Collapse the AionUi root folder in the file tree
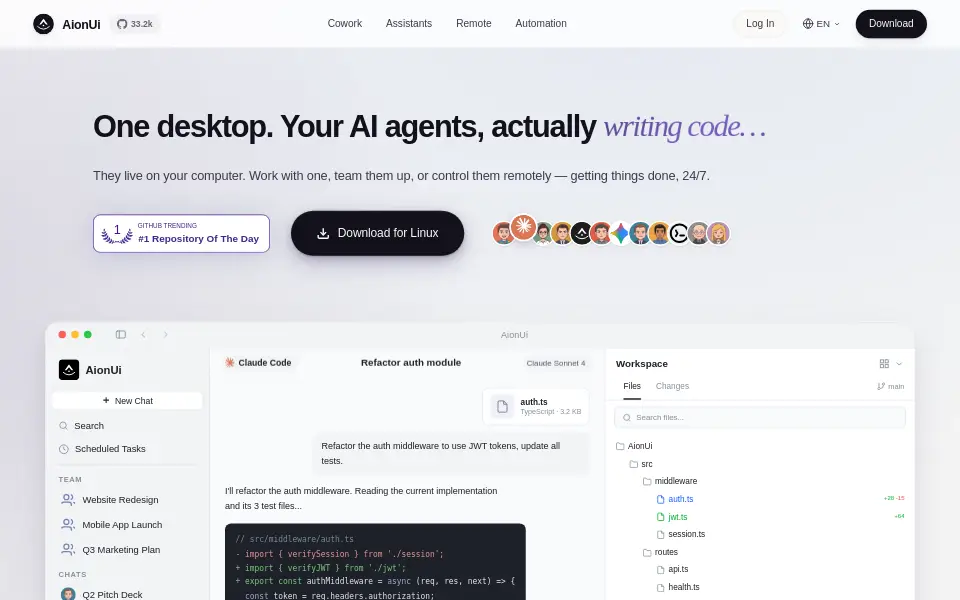This screenshot has width=960, height=600. point(634,446)
